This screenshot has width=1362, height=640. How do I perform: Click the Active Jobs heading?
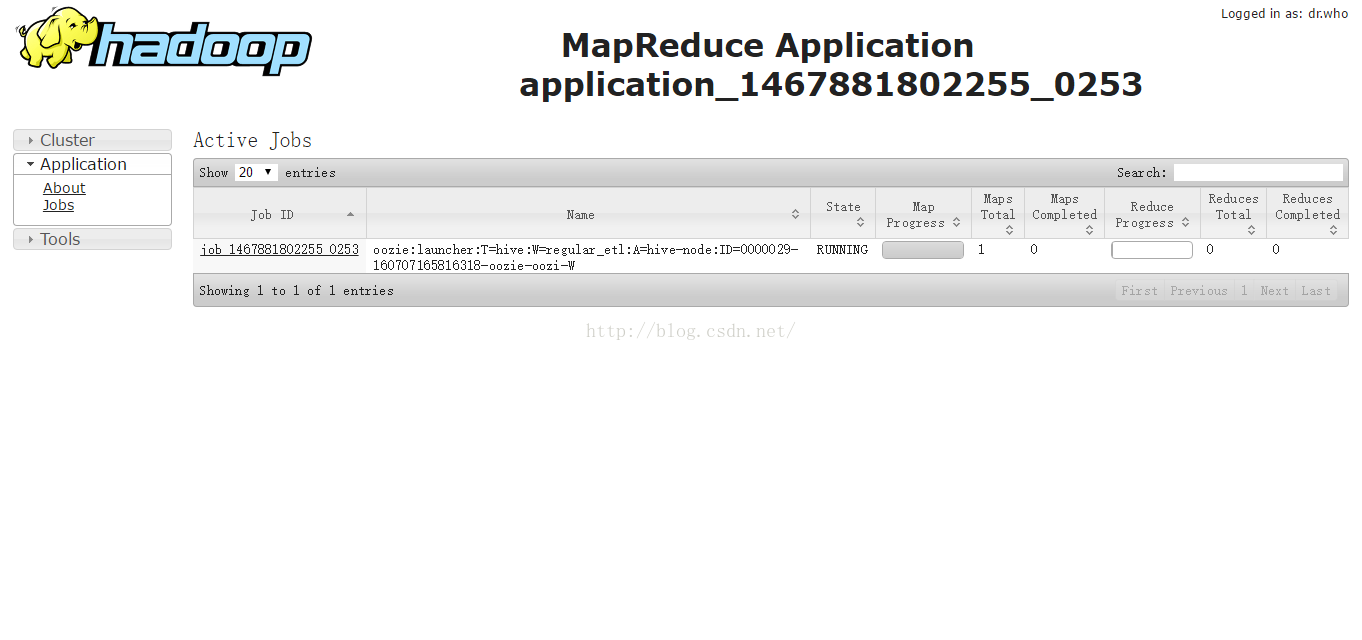click(252, 140)
